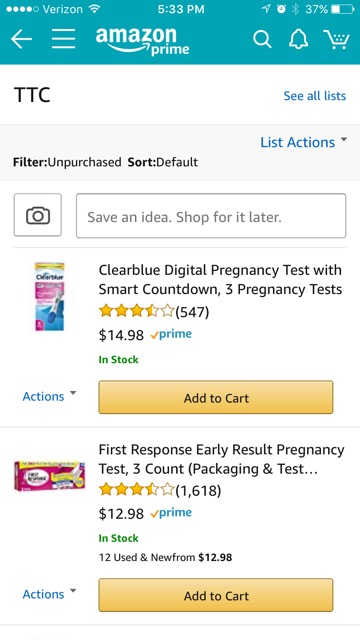The height and width of the screenshot is (640, 360).
Task: Open search with the magnifier icon
Action: tap(262, 40)
